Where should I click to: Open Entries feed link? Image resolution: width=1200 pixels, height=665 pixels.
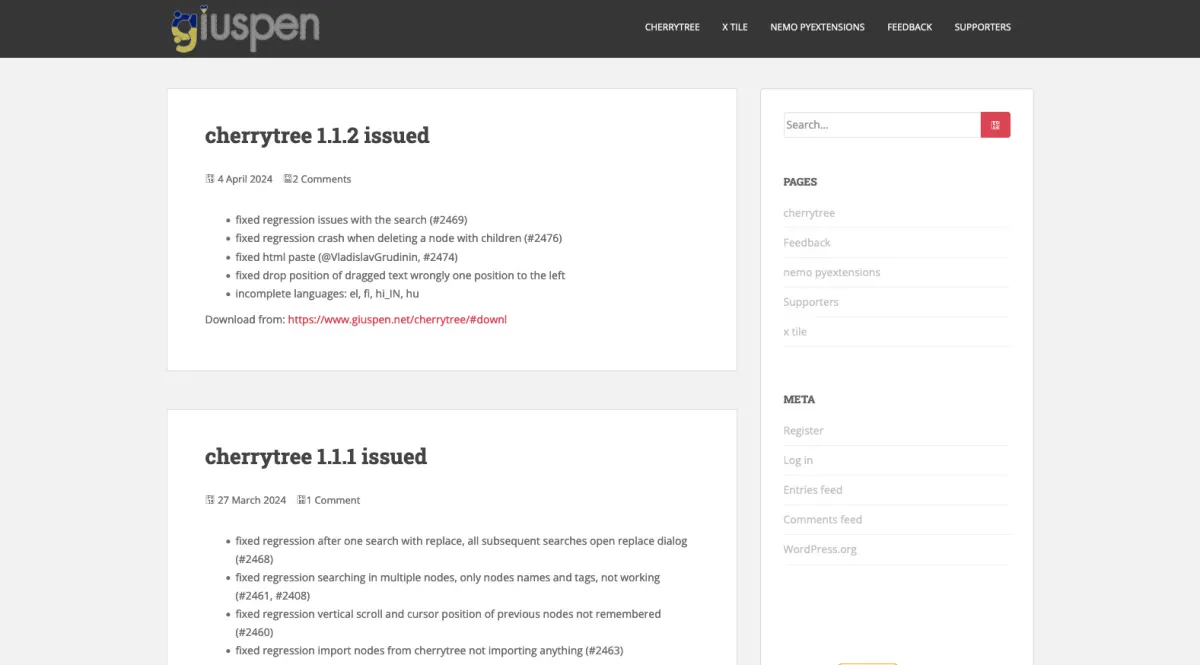813,490
